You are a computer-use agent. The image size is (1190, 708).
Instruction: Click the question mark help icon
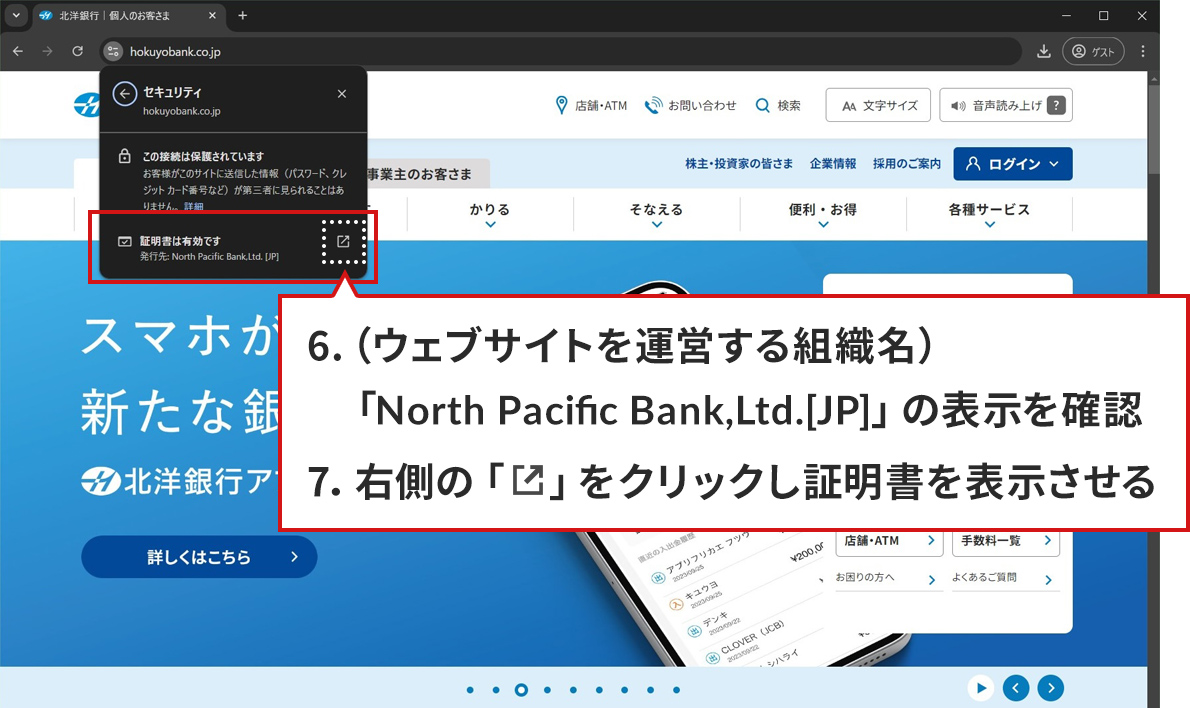coord(1056,105)
